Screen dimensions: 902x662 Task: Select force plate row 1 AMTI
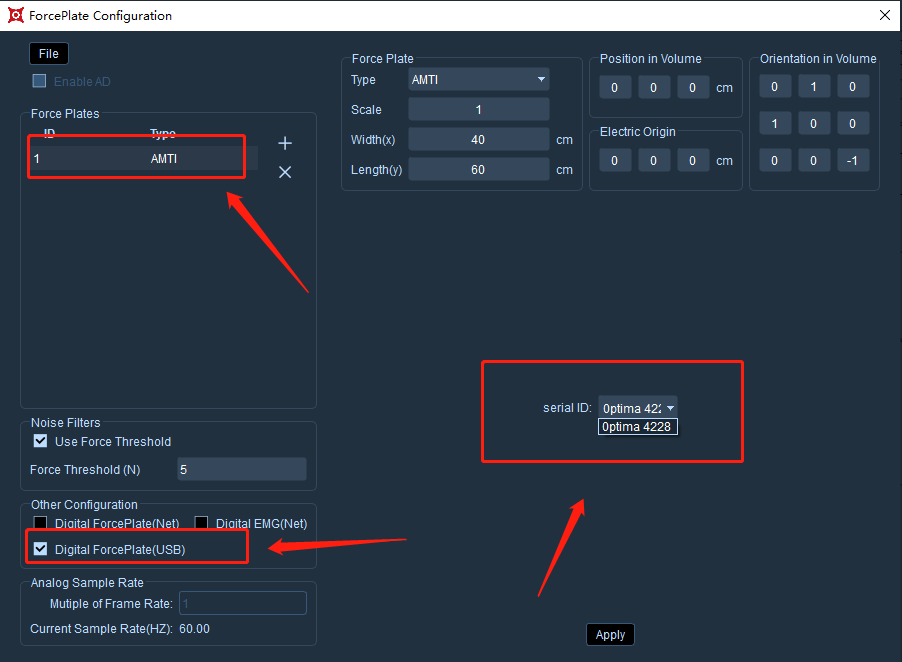[x=143, y=159]
